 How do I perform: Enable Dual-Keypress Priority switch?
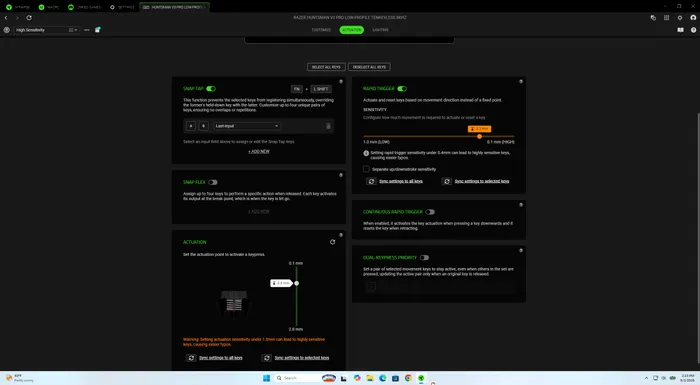click(x=424, y=258)
